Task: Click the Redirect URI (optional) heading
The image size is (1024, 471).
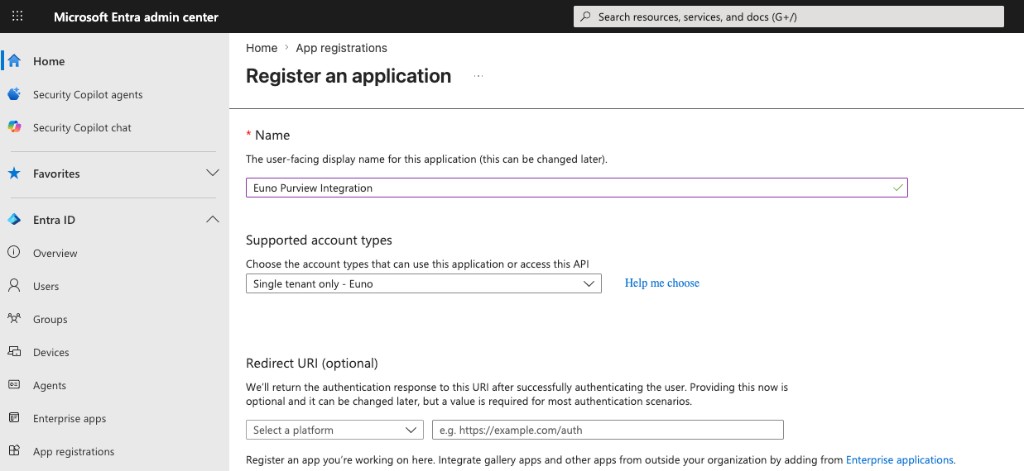Action: tap(312, 363)
